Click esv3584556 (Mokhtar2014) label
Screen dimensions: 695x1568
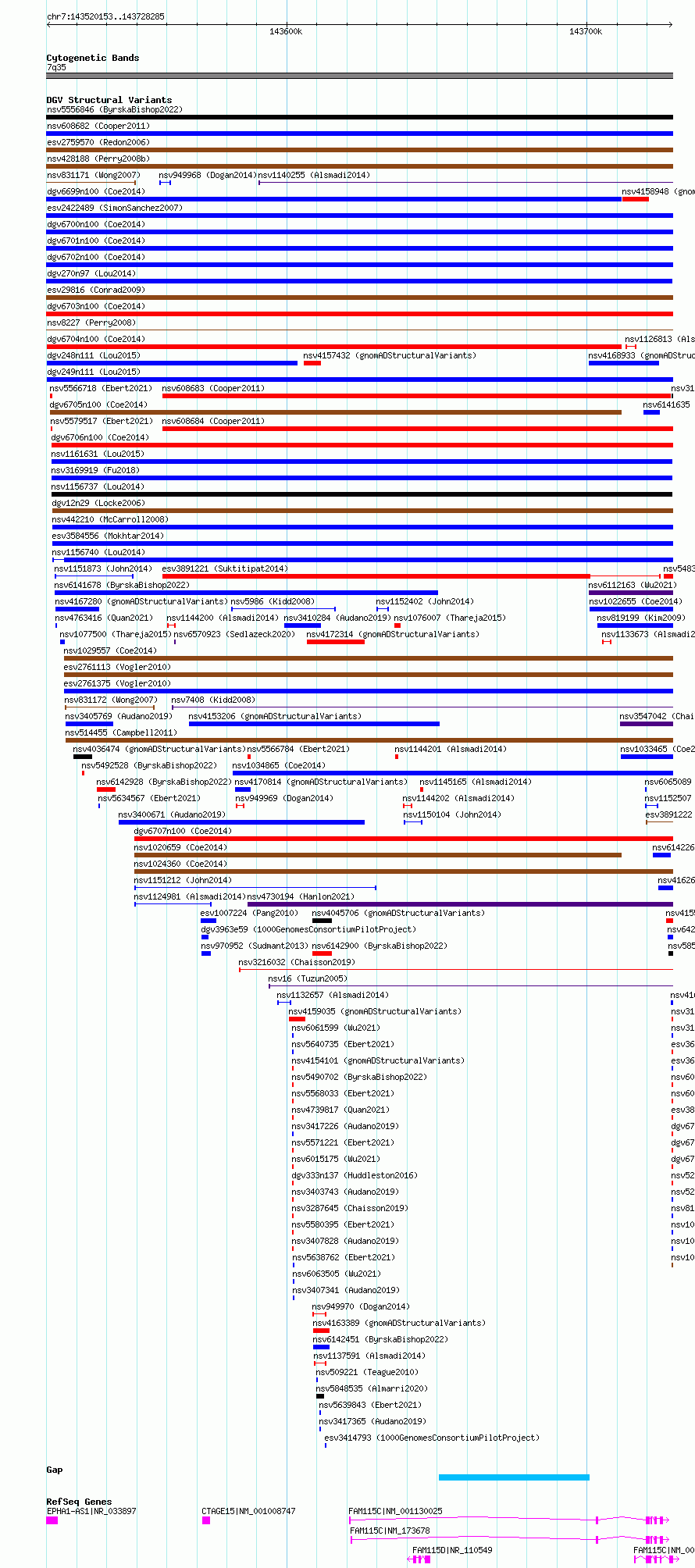point(108,536)
